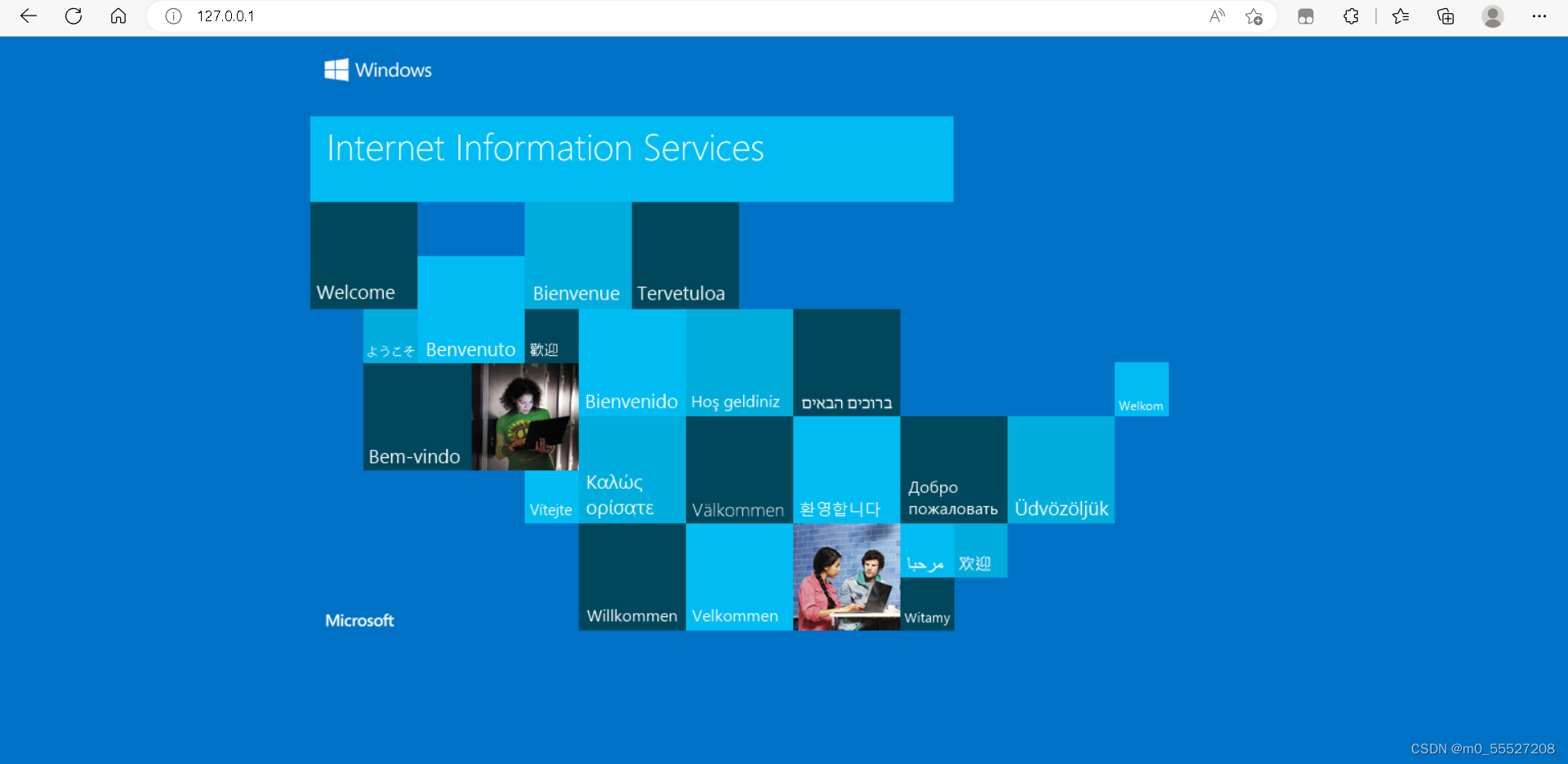
Task: Click the Hebrew ברוכים הבאים tile
Action: [x=847, y=363]
